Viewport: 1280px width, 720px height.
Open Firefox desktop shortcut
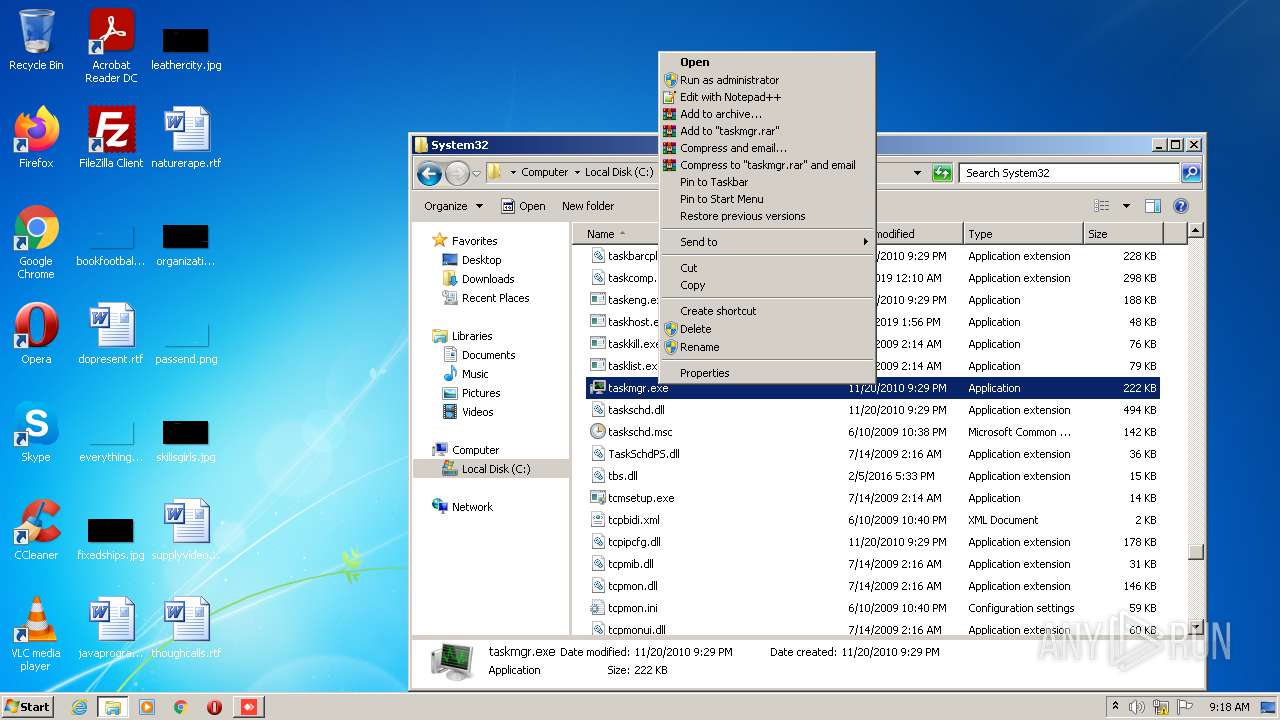(x=36, y=138)
